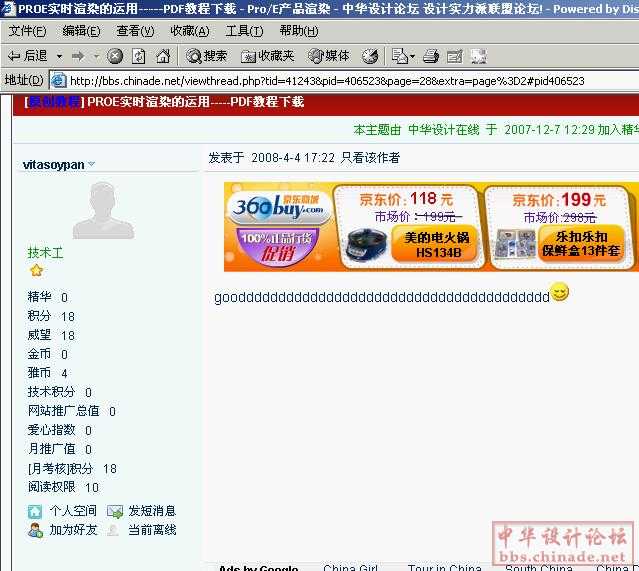Click the 加为好友 link
Viewport: 639px width, 571px height.
coord(73,530)
